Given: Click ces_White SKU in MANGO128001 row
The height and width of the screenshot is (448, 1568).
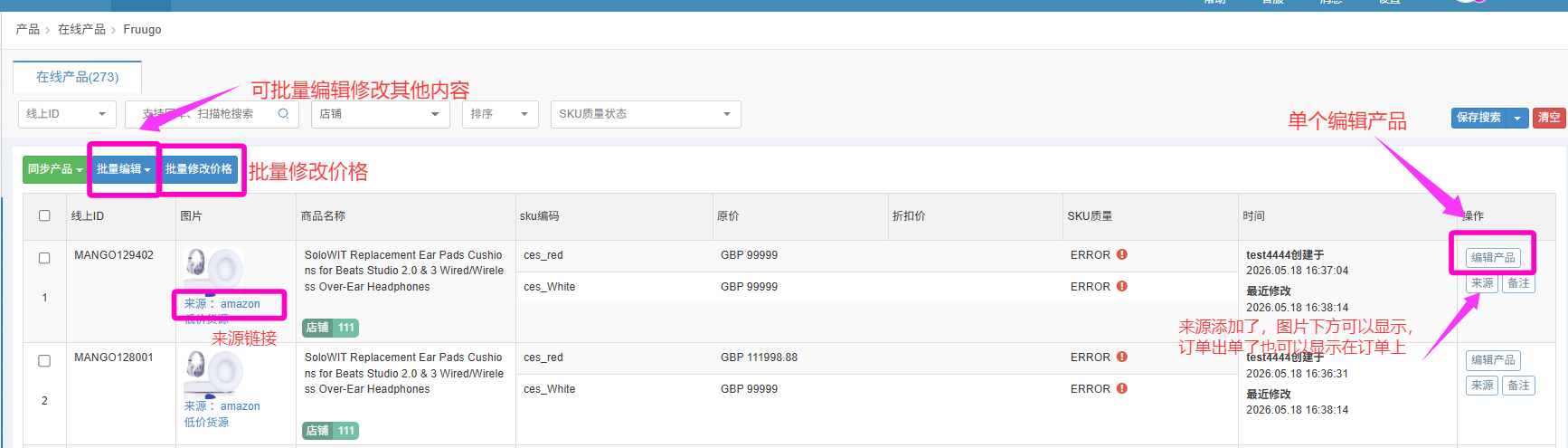Looking at the screenshot, I should click(549, 389).
